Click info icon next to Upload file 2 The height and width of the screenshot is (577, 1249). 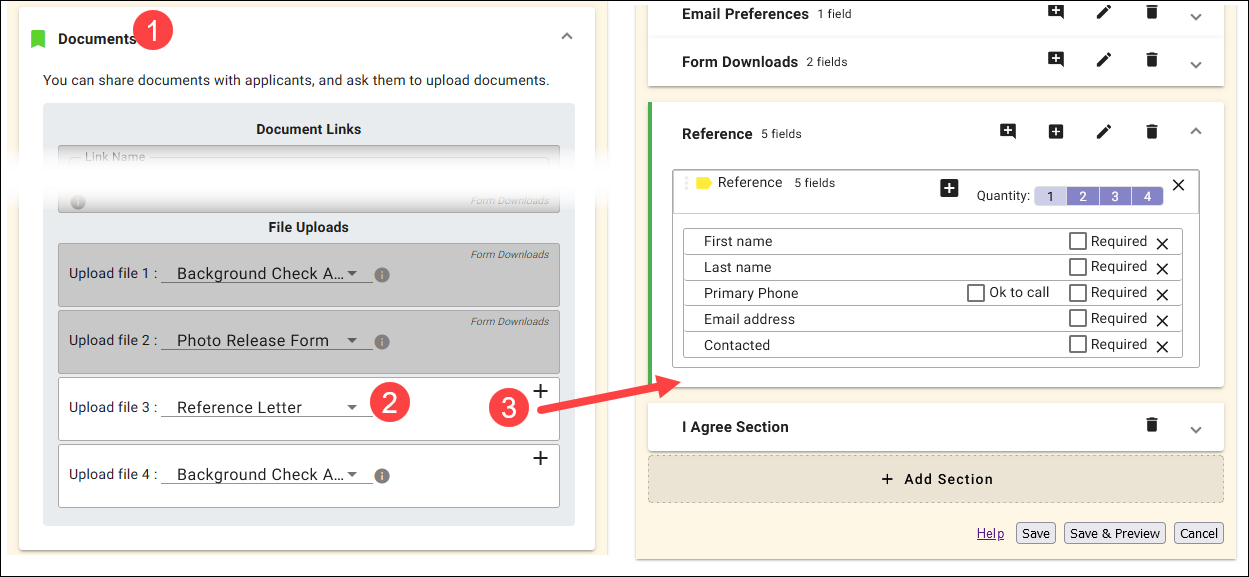click(381, 342)
